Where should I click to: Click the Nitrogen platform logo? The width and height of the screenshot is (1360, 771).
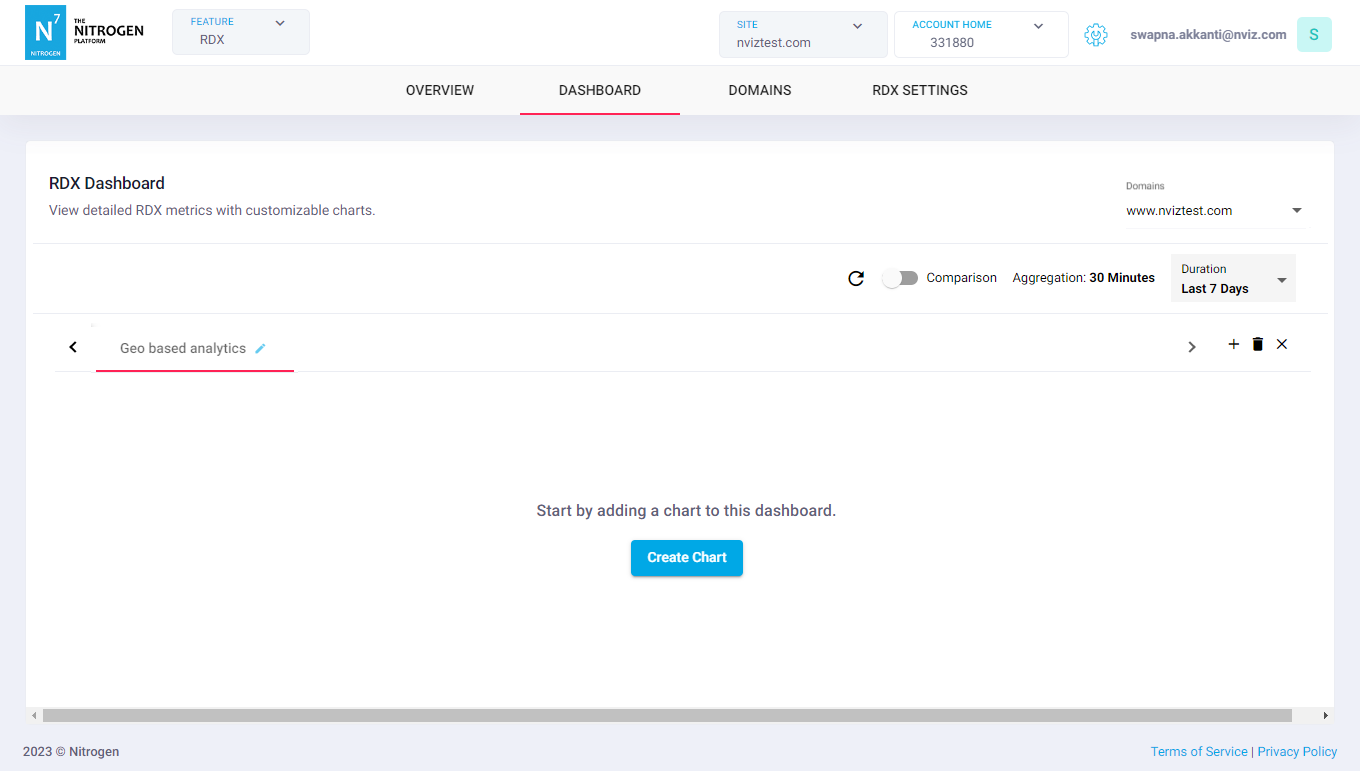84,32
